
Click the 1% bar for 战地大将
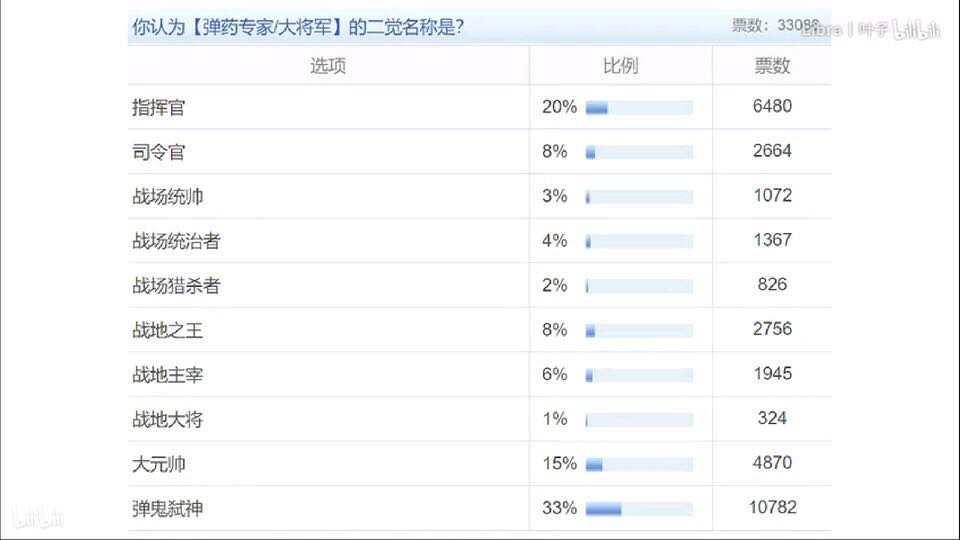click(x=638, y=420)
